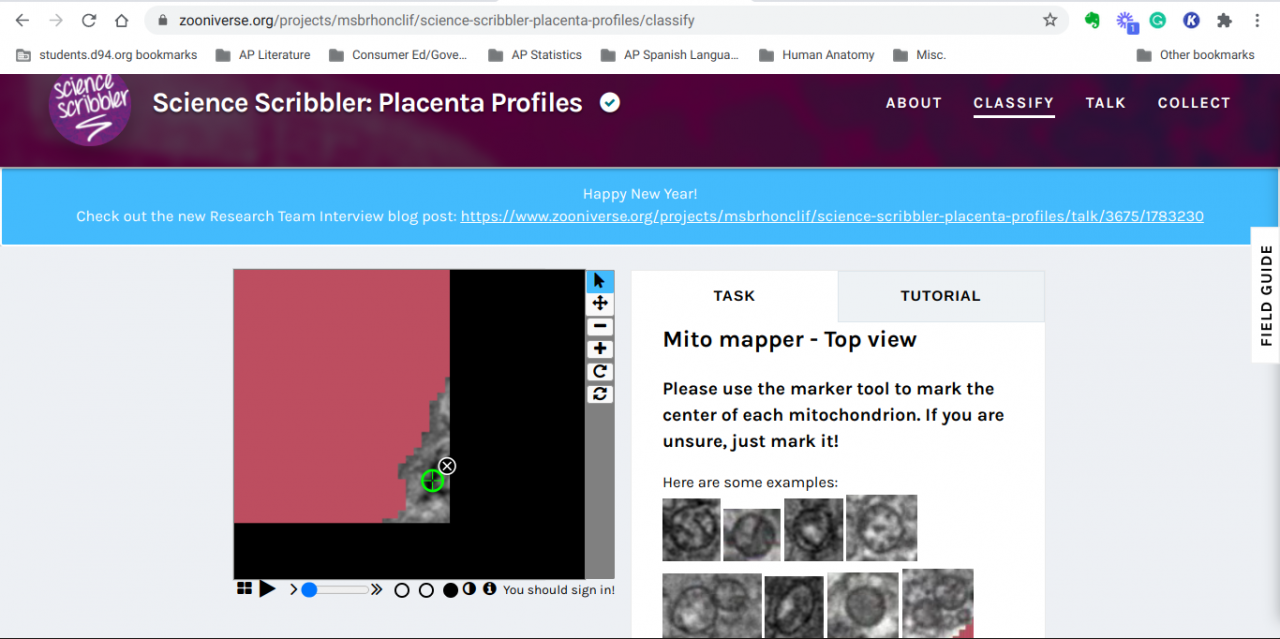The width and height of the screenshot is (1280, 639).
Task: View site info via lock icon
Action: tap(162, 20)
